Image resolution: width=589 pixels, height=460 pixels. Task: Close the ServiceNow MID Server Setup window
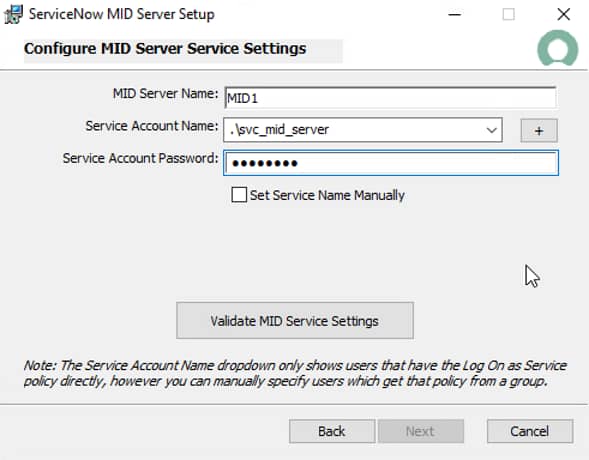click(x=563, y=14)
